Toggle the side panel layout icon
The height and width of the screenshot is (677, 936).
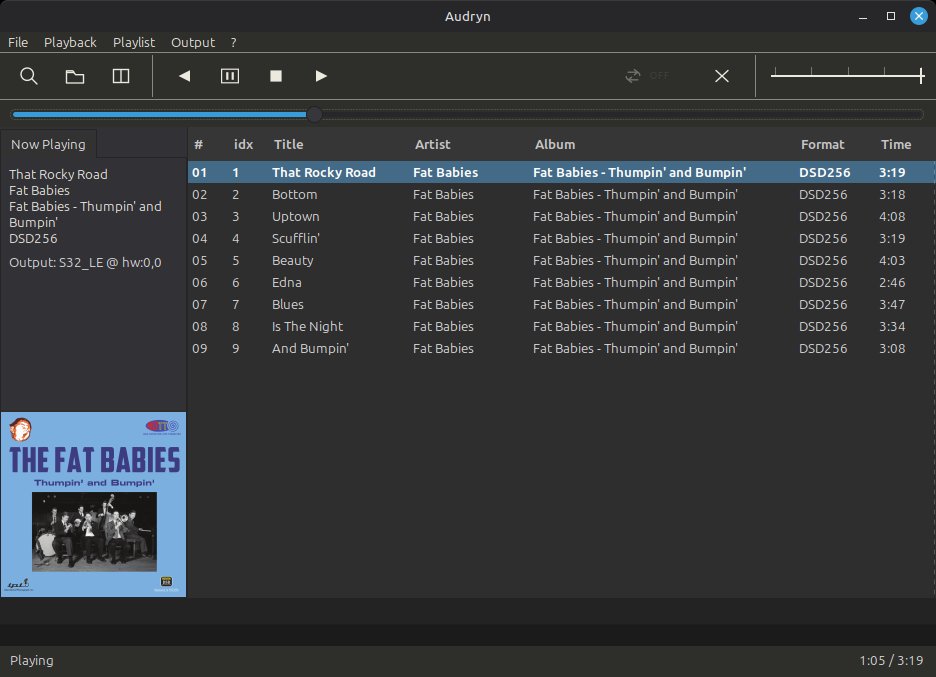click(121, 76)
